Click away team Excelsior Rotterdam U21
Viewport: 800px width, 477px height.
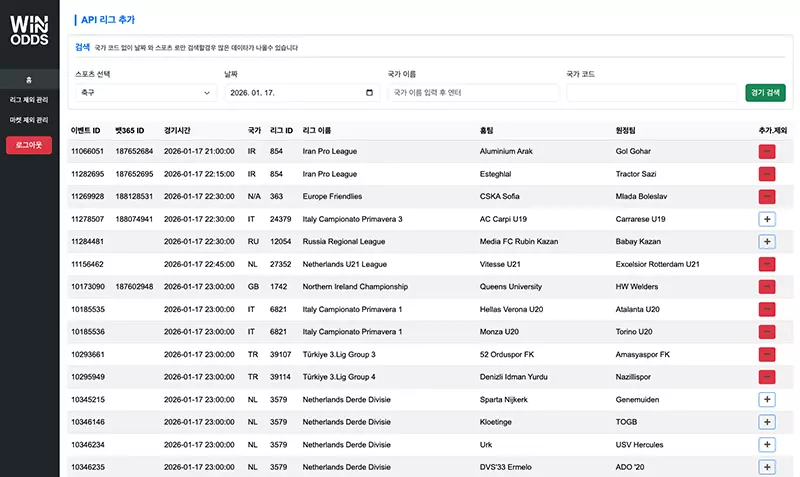point(657,264)
